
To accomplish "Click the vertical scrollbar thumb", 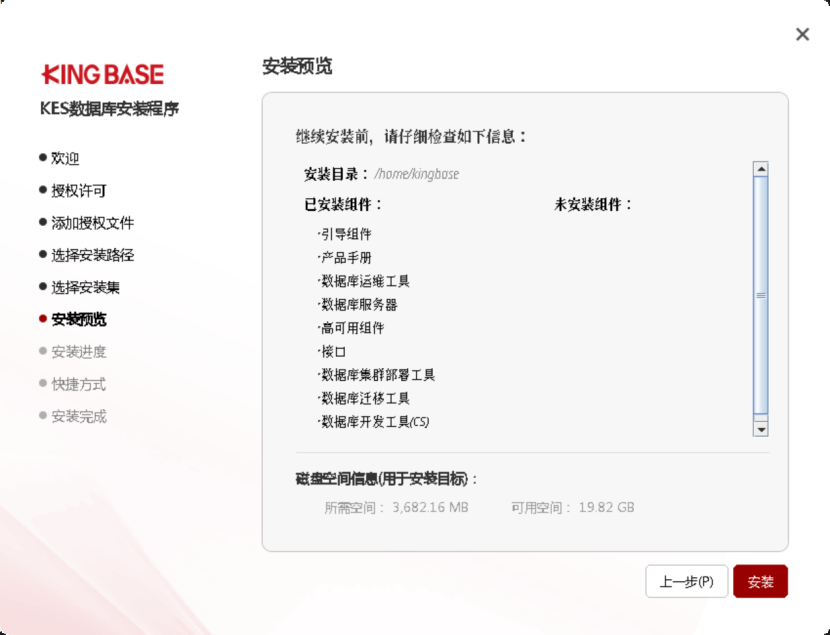I will [760, 295].
